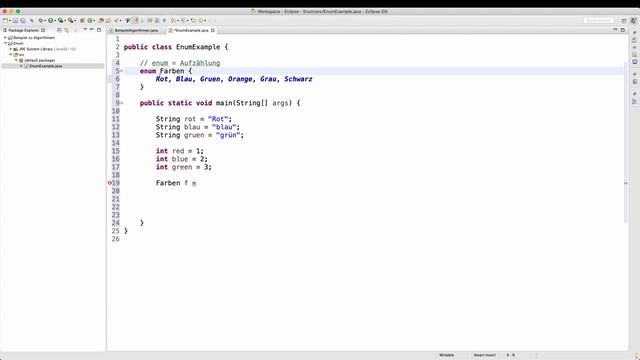
Task: Click line number 22 in the gutter
Action: click(x=116, y=207)
